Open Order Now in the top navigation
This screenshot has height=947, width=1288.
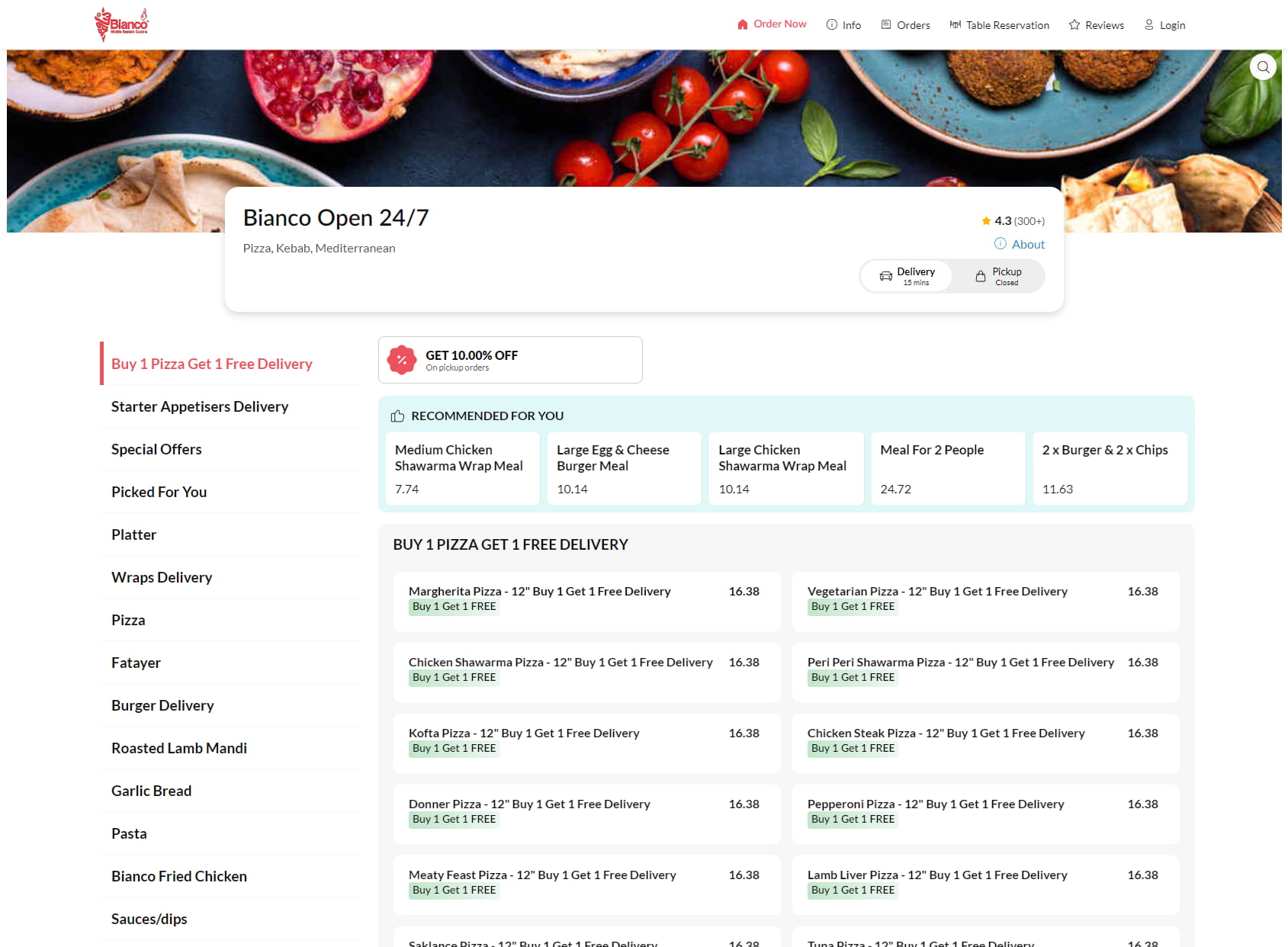(x=772, y=24)
